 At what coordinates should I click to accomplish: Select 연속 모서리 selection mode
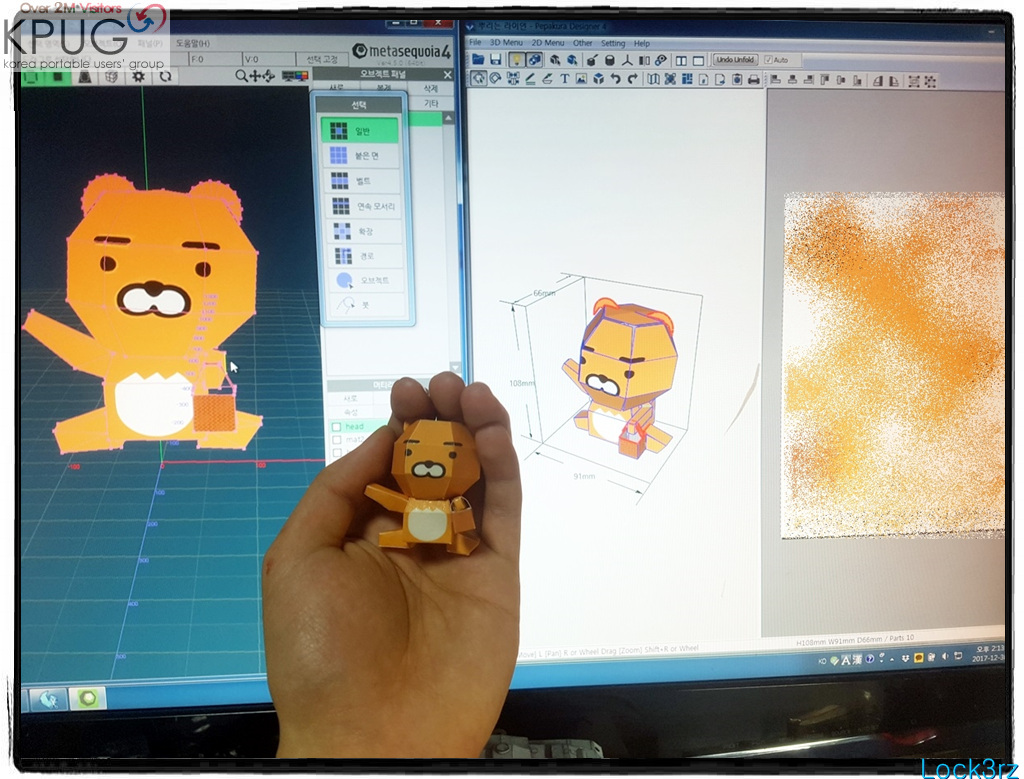pos(364,206)
